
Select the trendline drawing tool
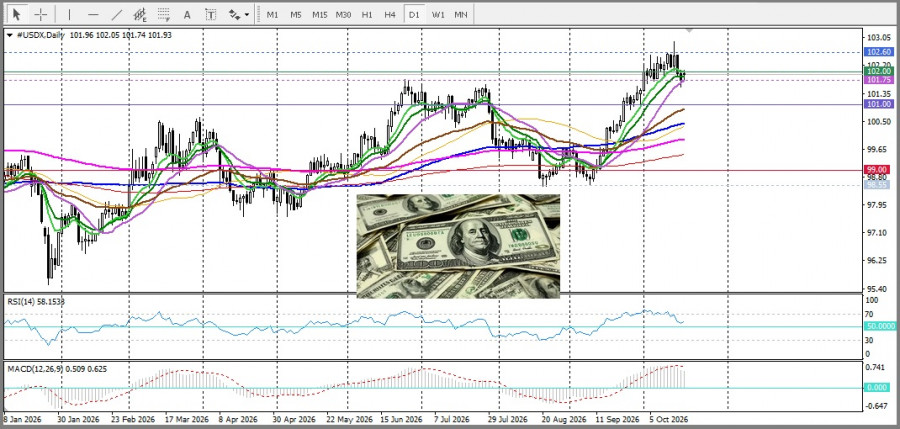117,14
